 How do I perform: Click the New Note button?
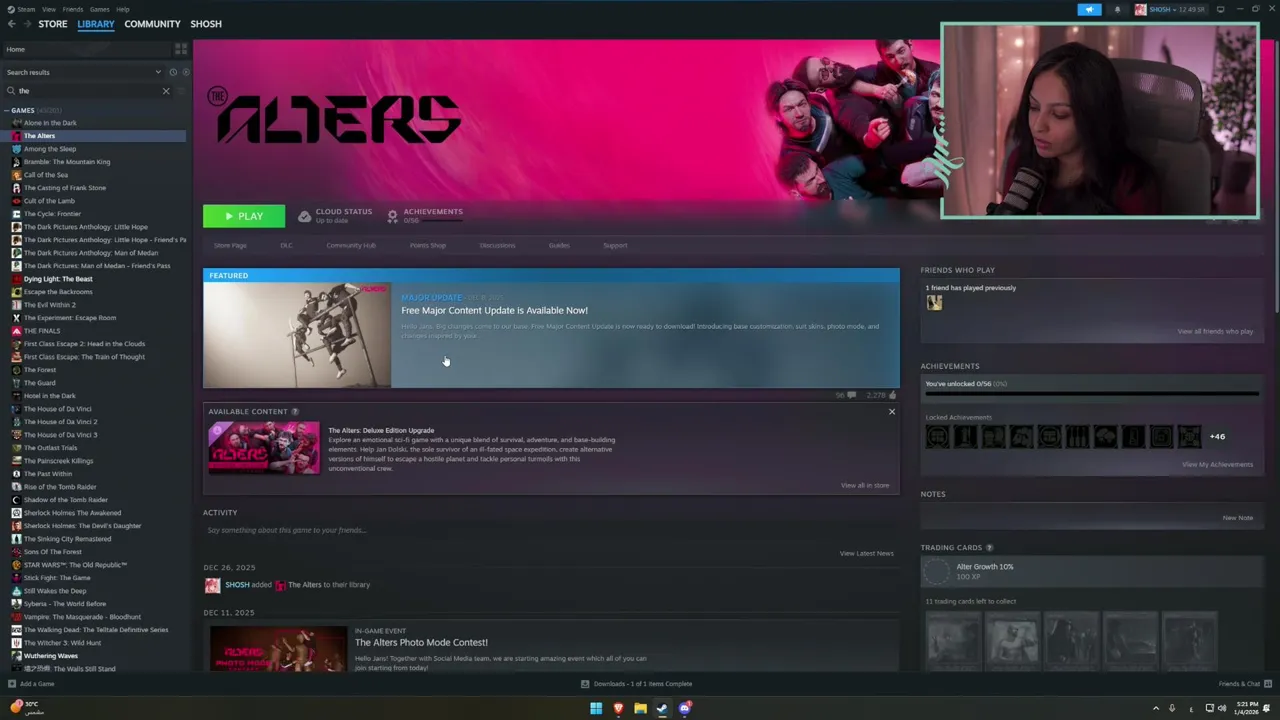point(1237,518)
